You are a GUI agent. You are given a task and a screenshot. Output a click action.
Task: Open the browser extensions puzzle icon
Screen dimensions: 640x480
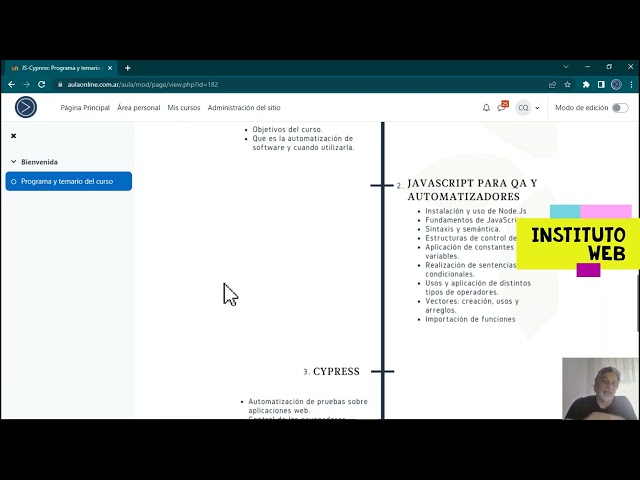click(586, 84)
